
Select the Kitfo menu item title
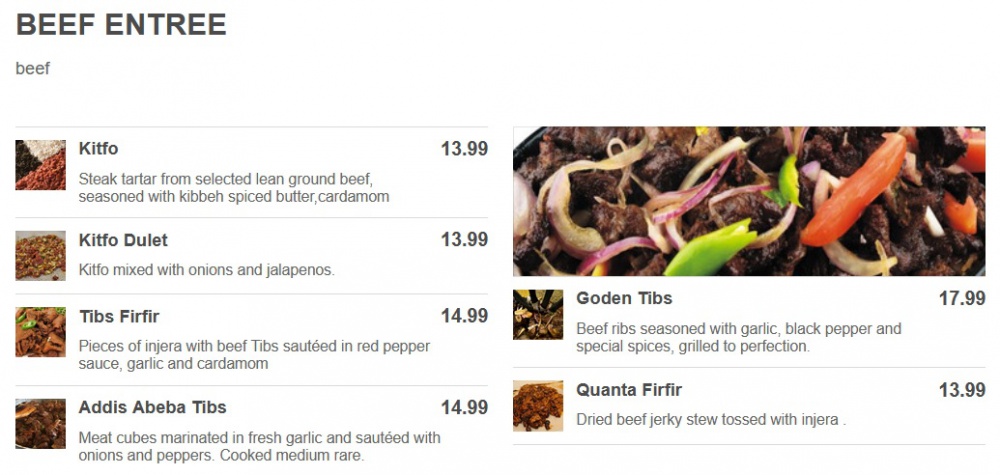coord(98,149)
